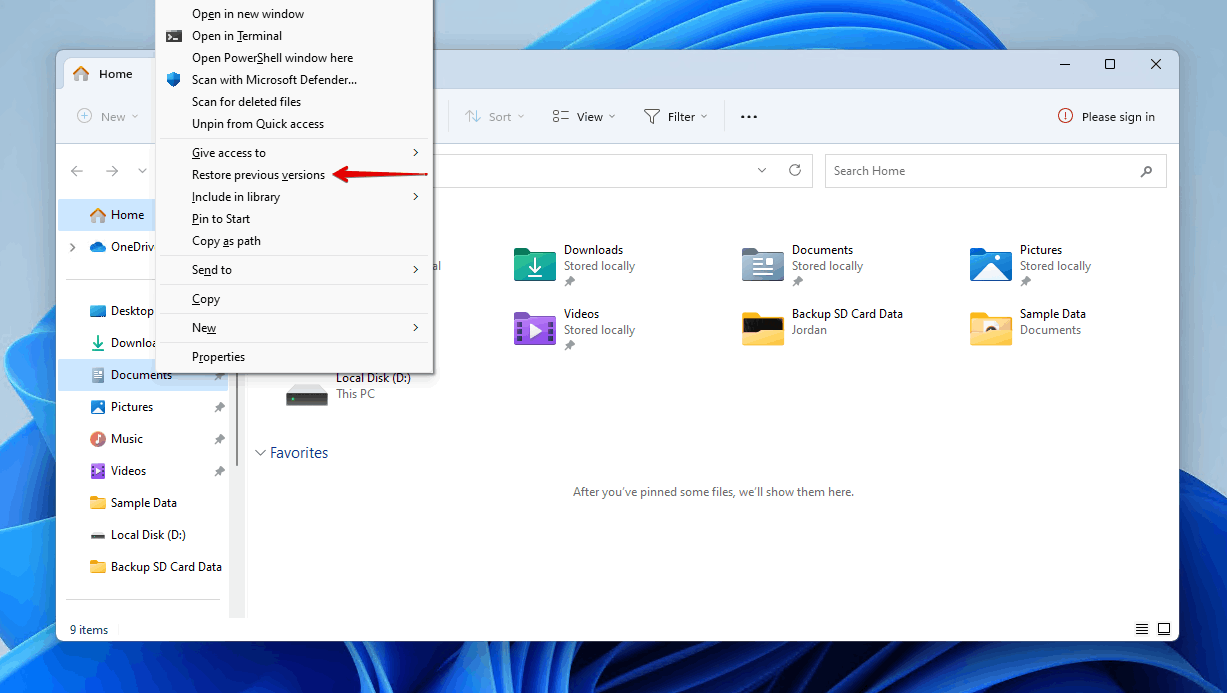Click the pin icon beside sidebar Videos
Screen dimensions: 1227x693
pyautogui.click(x=219, y=471)
